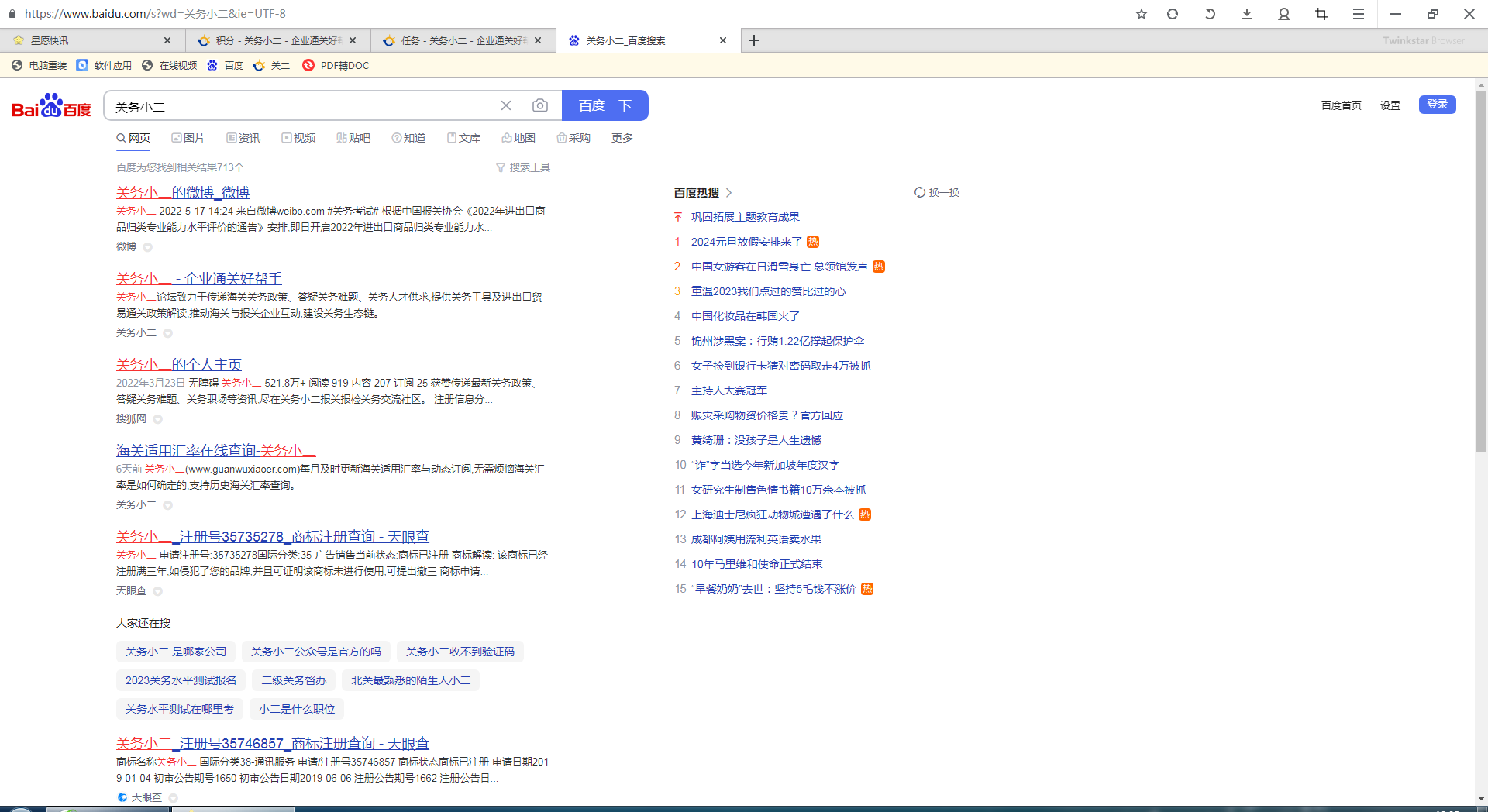This screenshot has width=1488, height=812.
Task: Open the PDF转DOC bookmark
Action: click(x=336, y=66)
